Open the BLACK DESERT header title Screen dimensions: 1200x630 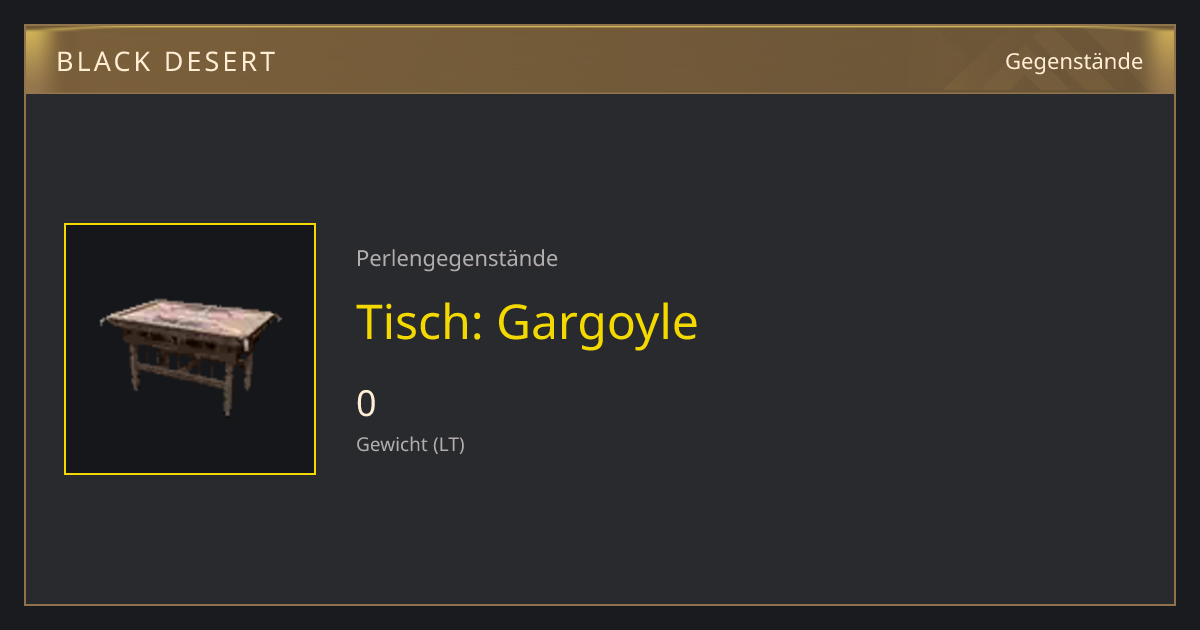(x=166, y=62)
